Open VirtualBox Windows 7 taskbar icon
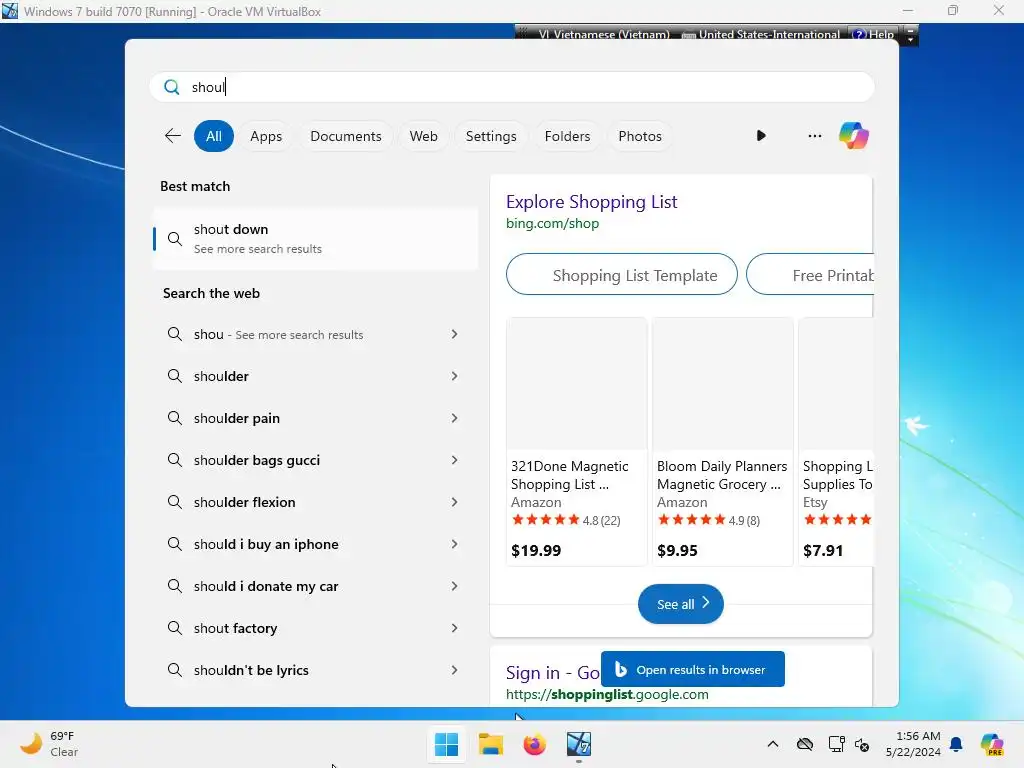1024x768 pixels. click(579, 744)
